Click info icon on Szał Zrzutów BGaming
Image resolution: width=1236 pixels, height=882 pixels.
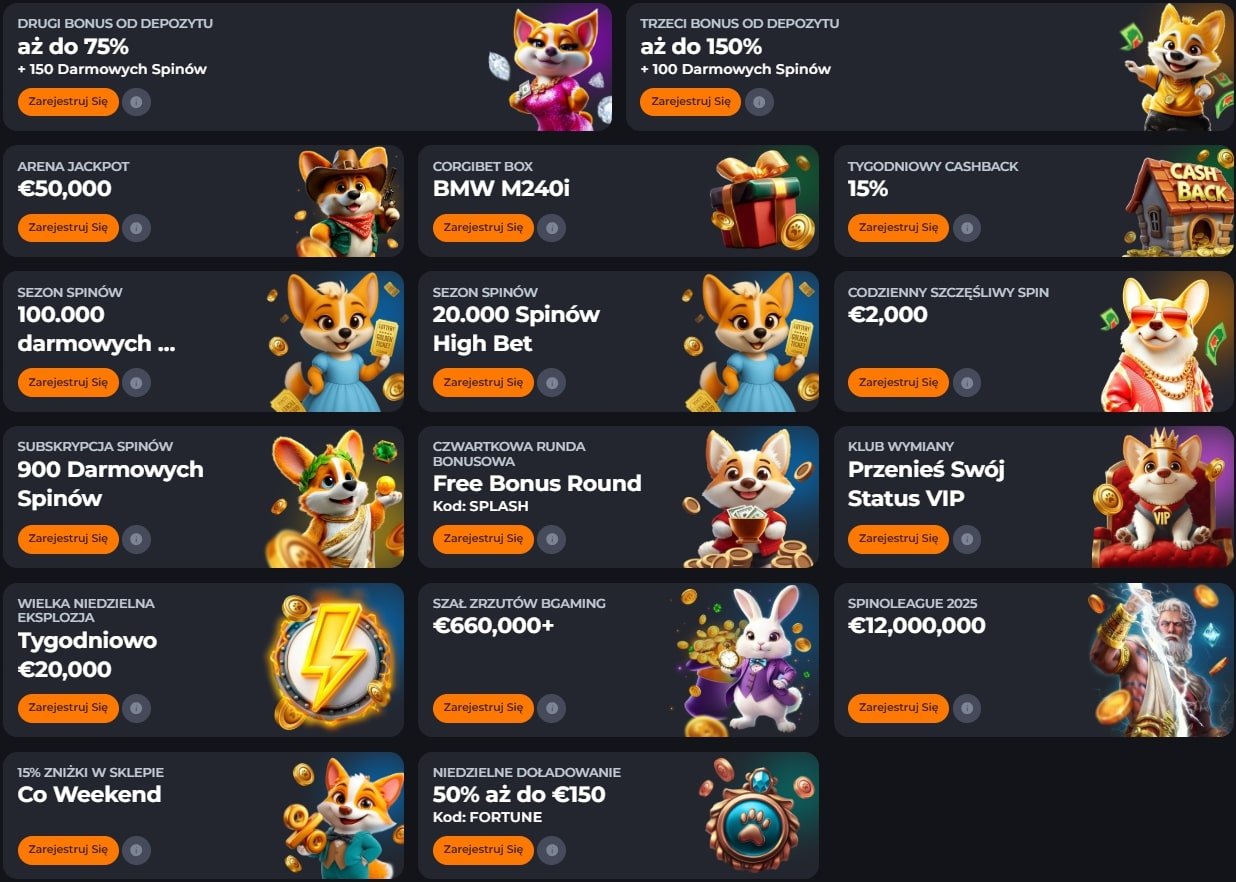551,707
